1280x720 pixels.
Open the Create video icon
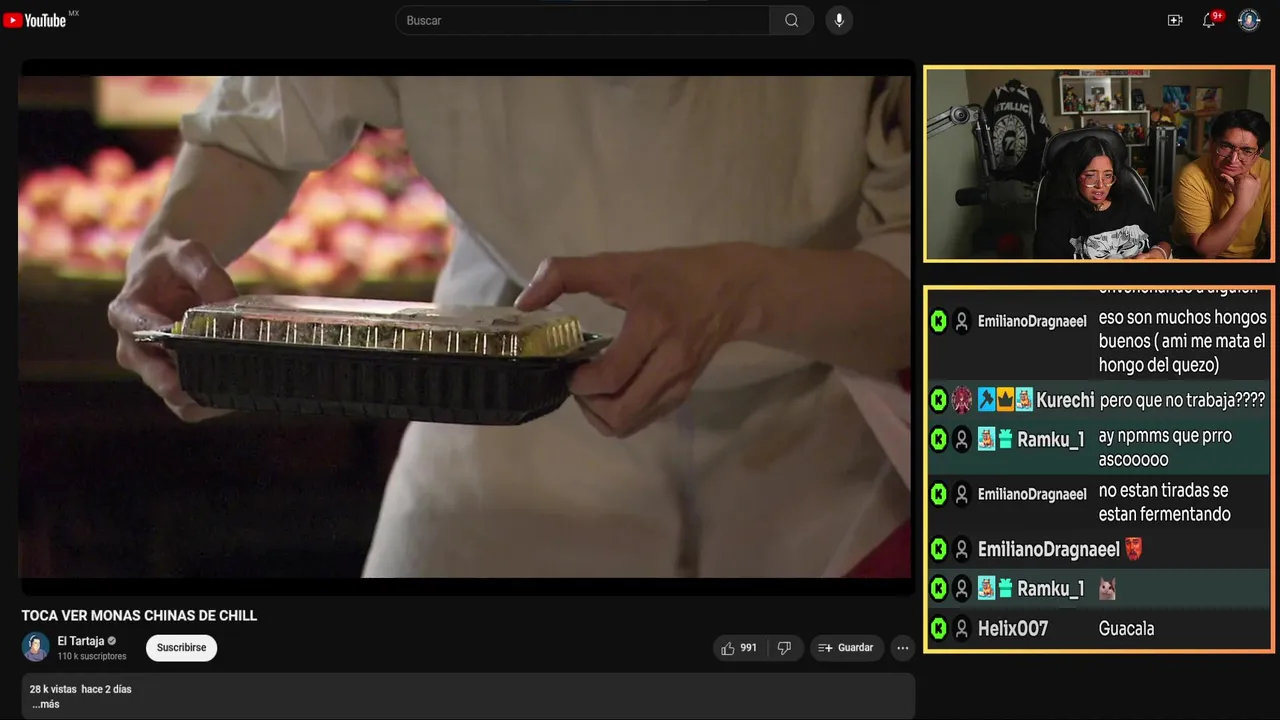[1175, 20]
